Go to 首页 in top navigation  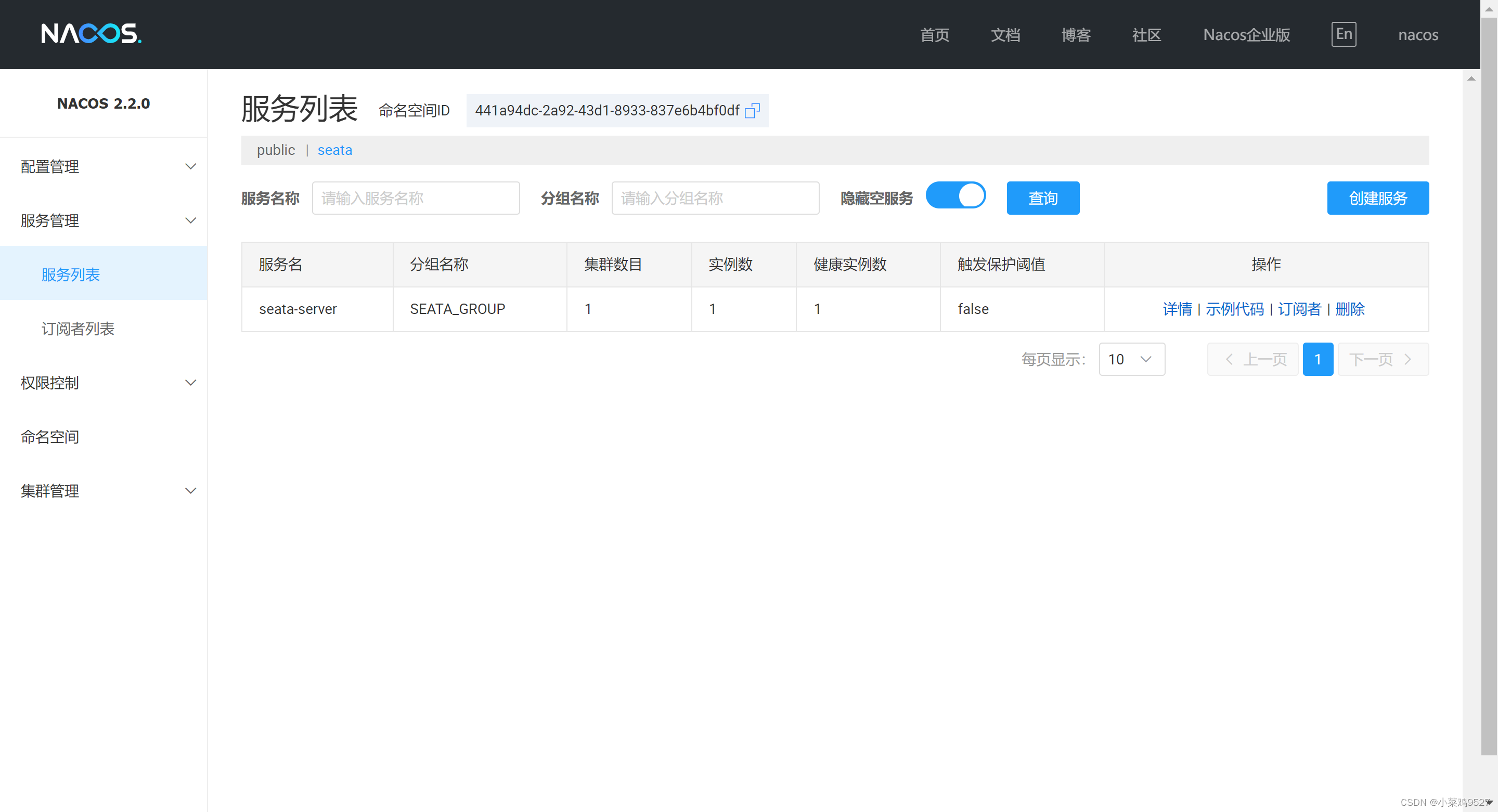[x=935, y=35]
